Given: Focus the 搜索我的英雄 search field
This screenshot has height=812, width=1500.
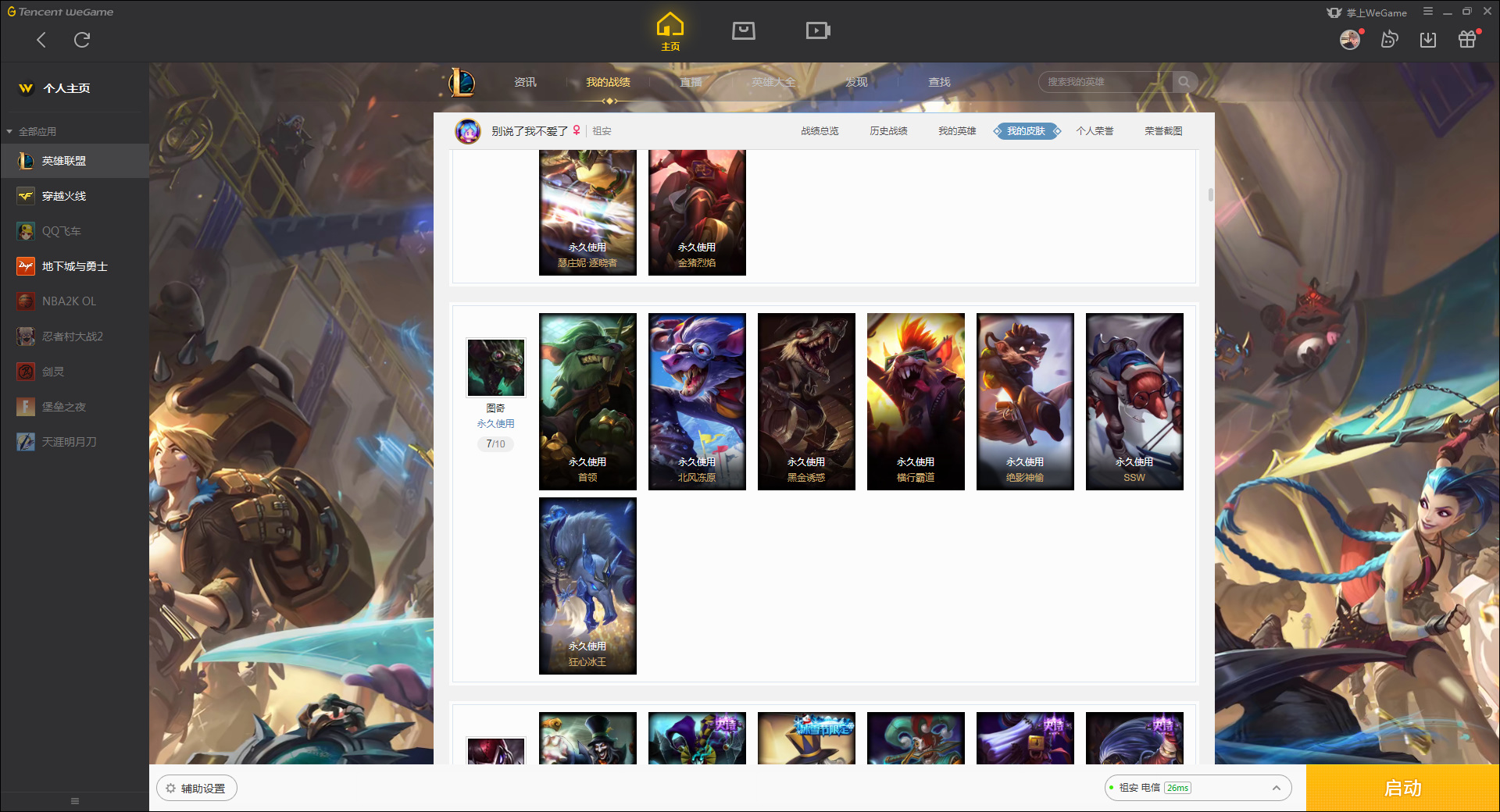Looking at the screenshot, I should click(x=1105, y=82).
